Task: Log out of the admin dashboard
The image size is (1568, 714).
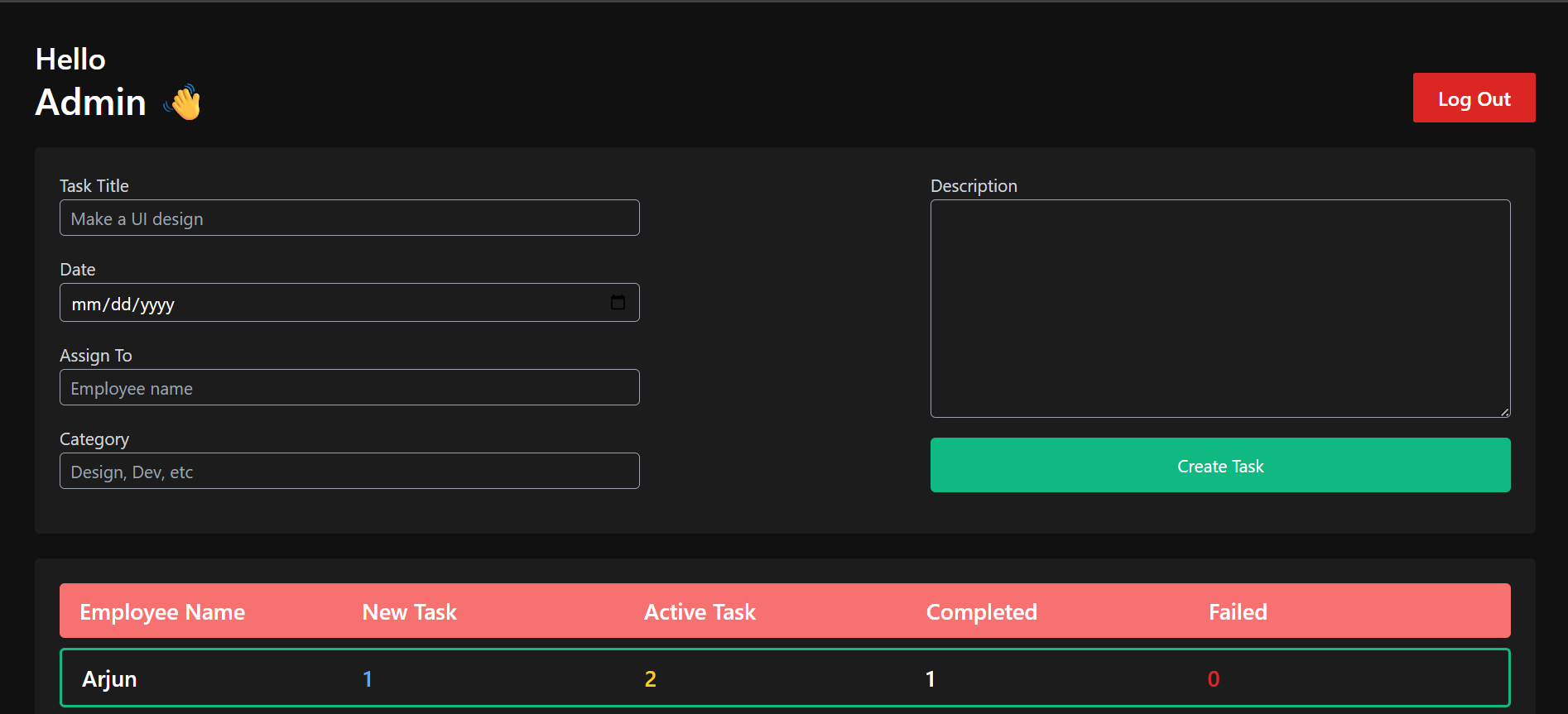Action: (x=1474, y=98)
